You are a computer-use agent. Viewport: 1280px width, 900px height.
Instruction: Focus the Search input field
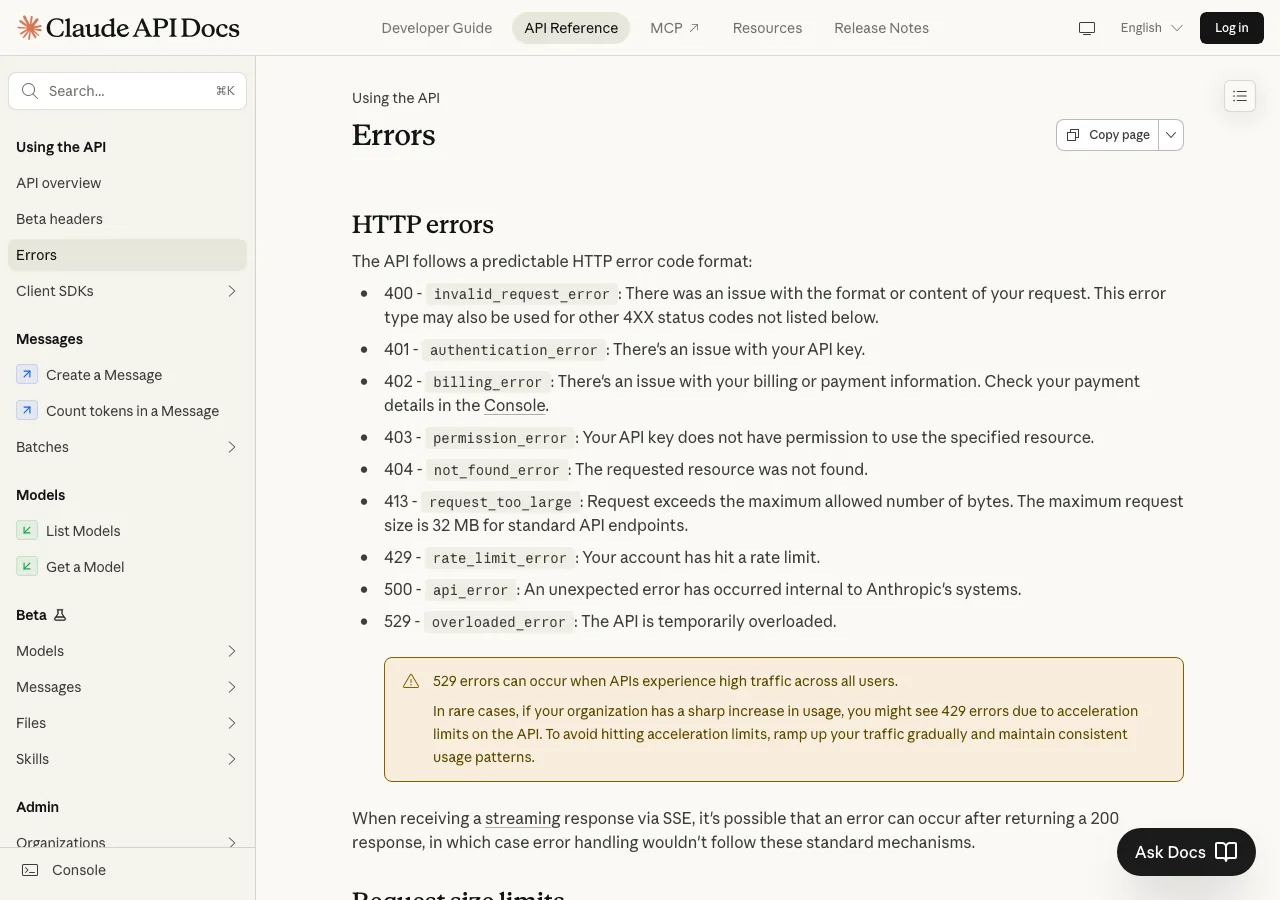tap(127, 91)
